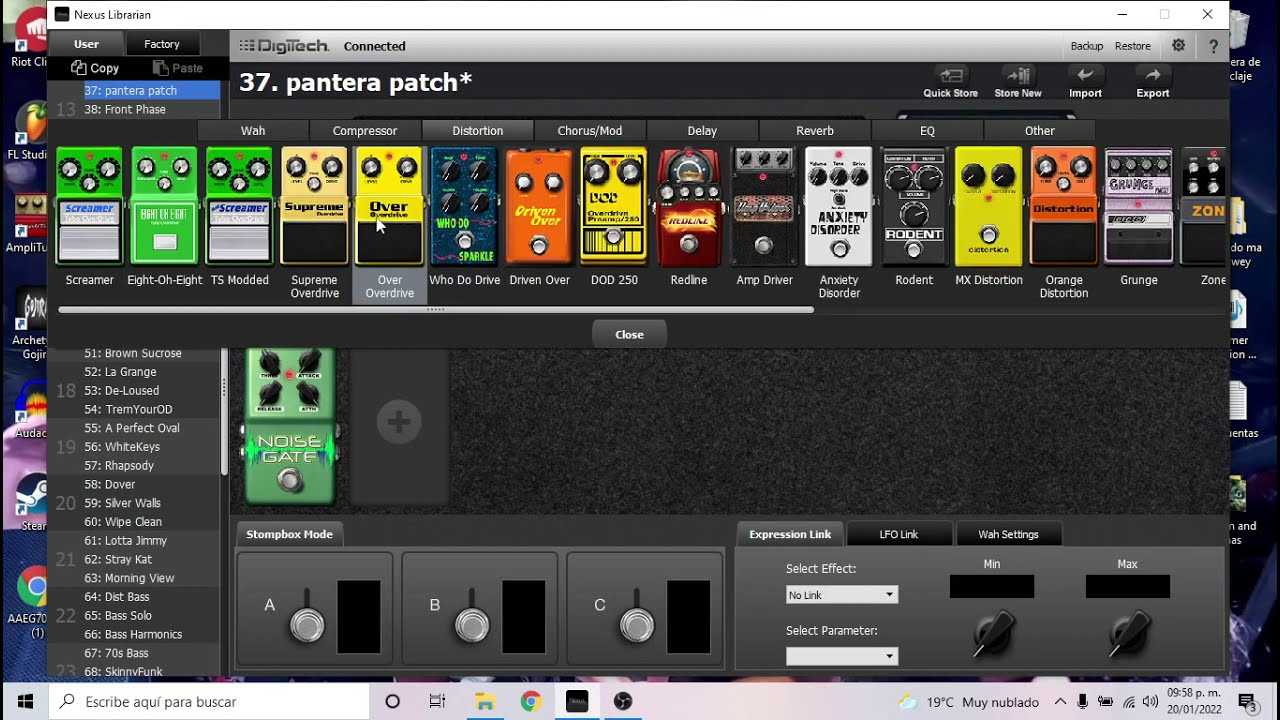The height and width of the screenshot is (720, 1280).
Task: Choose the Over Overdrive pedal
Action: (x=389, y=206)
